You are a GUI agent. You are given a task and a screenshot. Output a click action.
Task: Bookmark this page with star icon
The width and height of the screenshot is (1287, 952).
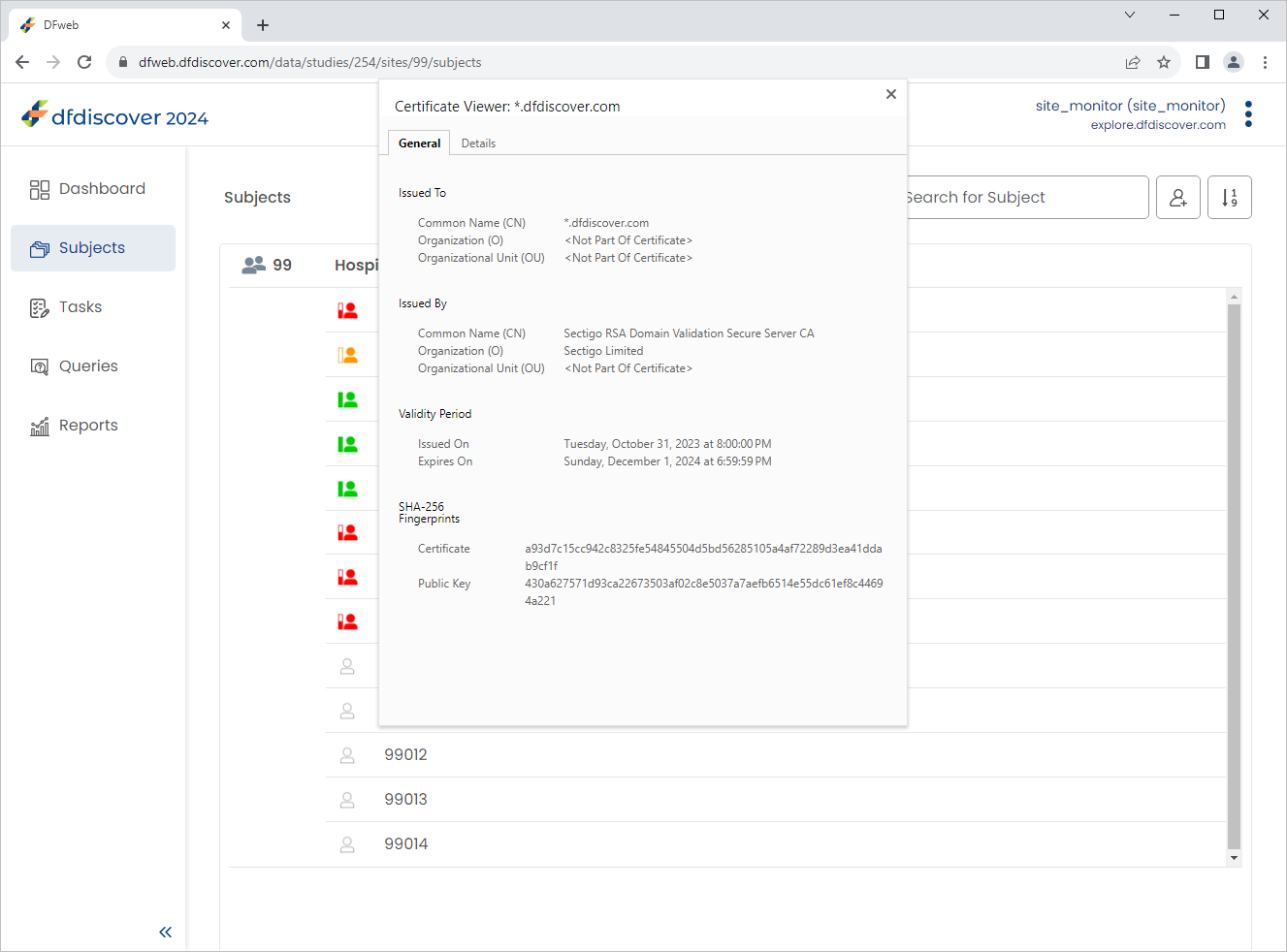pos(1164,62)
